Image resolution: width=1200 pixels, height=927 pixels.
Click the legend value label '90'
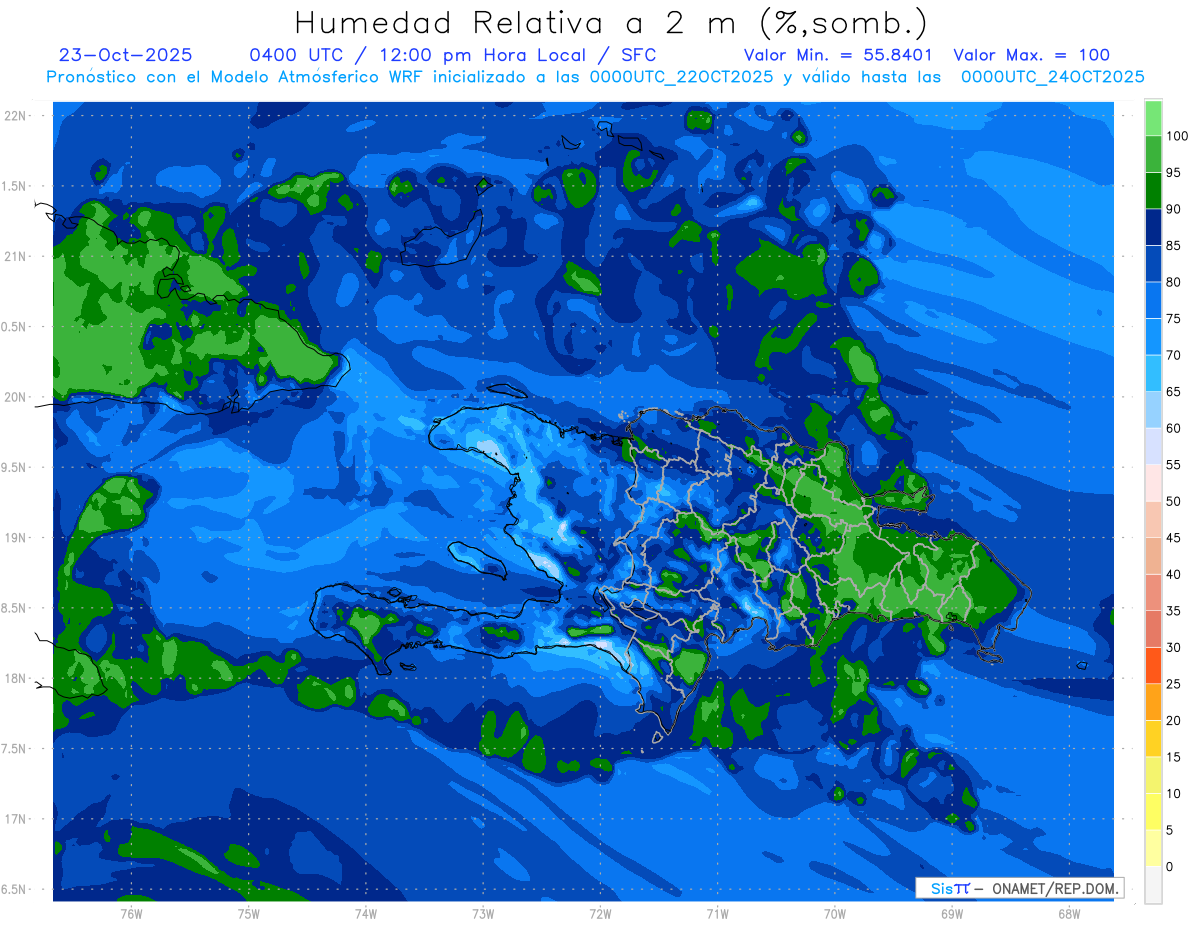coord(1172,209)
